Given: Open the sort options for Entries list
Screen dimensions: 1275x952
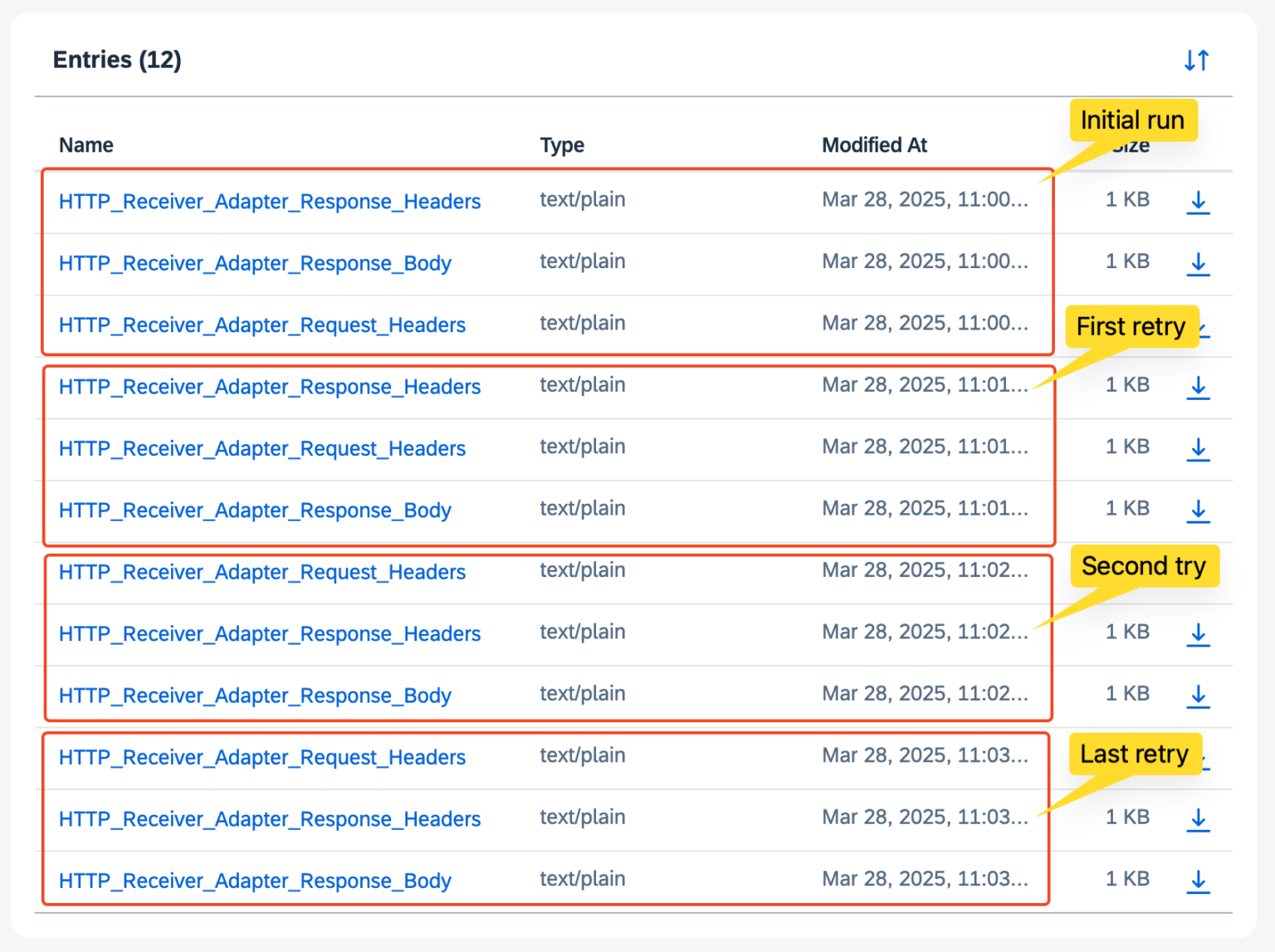Looking at the screenshot, I should (x=1196, y=59).
